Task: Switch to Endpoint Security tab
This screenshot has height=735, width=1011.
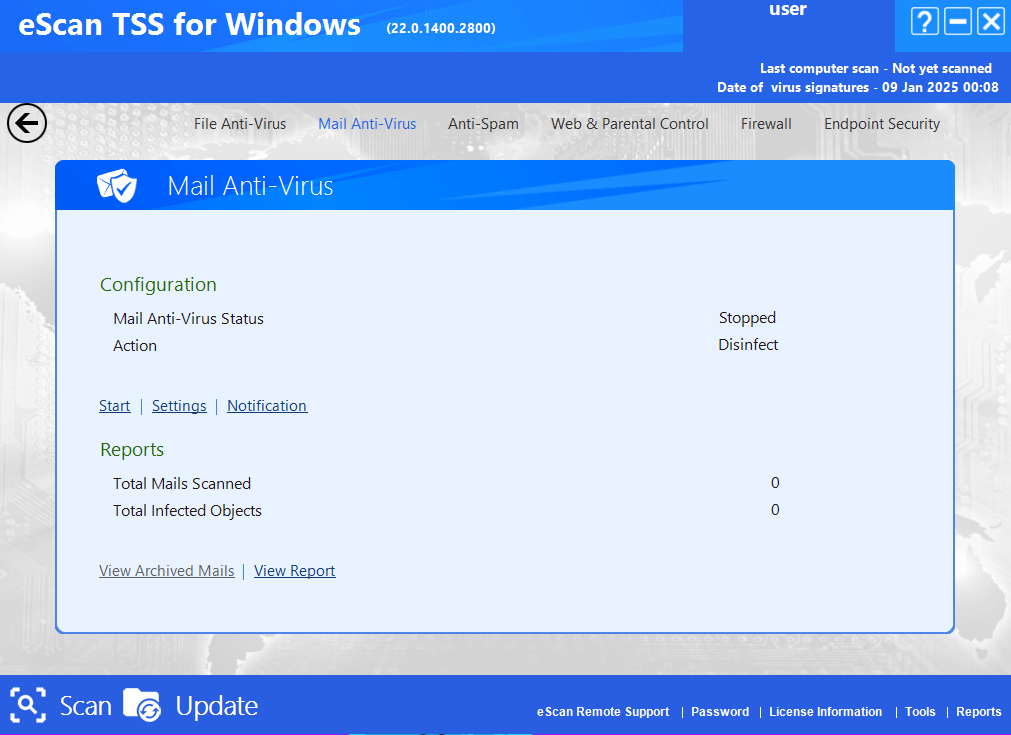Action: pyautogui.click(x=881, y=124)
